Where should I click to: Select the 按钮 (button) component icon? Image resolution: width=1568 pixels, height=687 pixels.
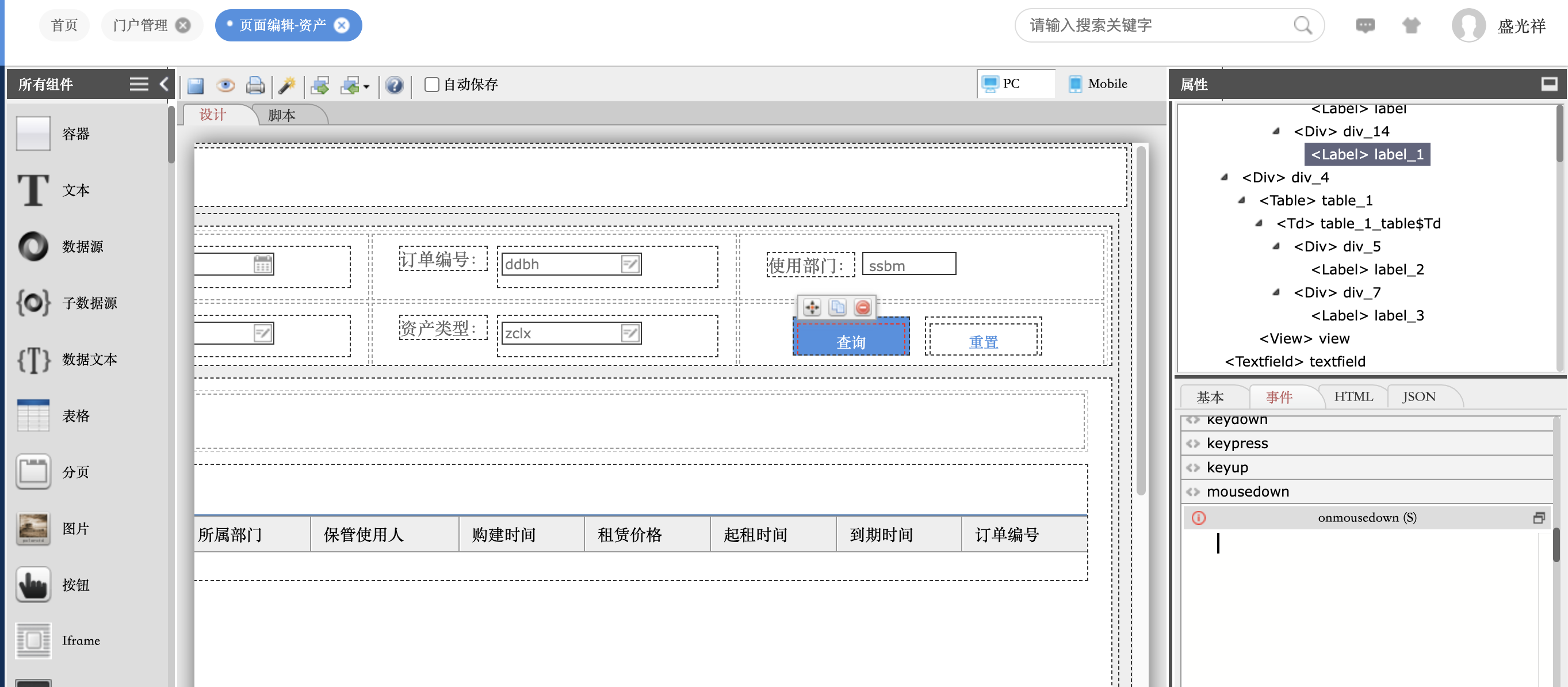(33, 585)
